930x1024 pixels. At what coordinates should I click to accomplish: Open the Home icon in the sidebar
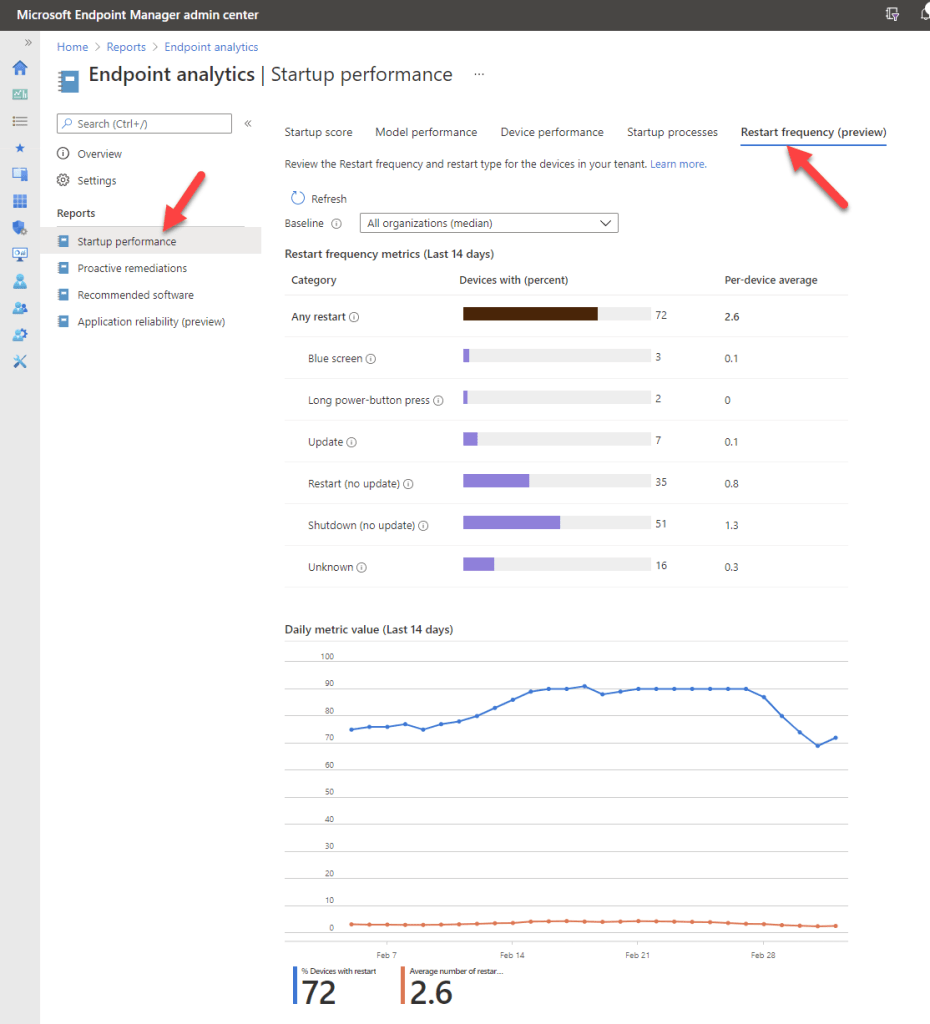point(20,68)
